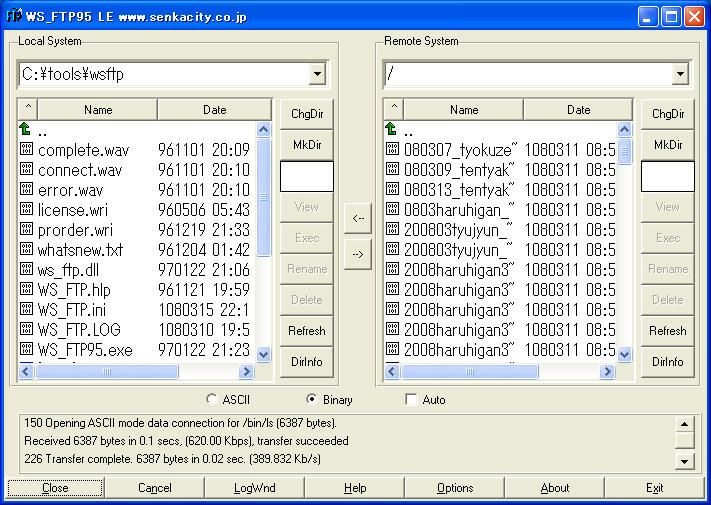This screenshot has height=505, width=711.
Task: Click the Cancel button
Action: click(155, 488)
